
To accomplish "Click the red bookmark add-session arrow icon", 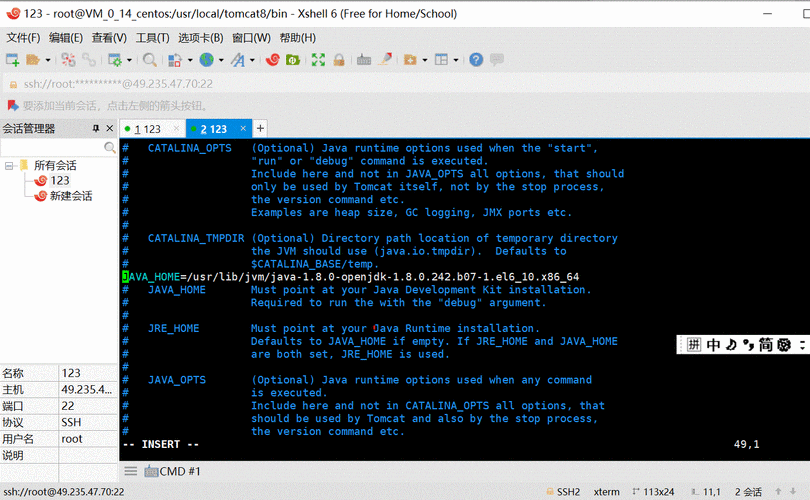I will (x=12, y=106).
